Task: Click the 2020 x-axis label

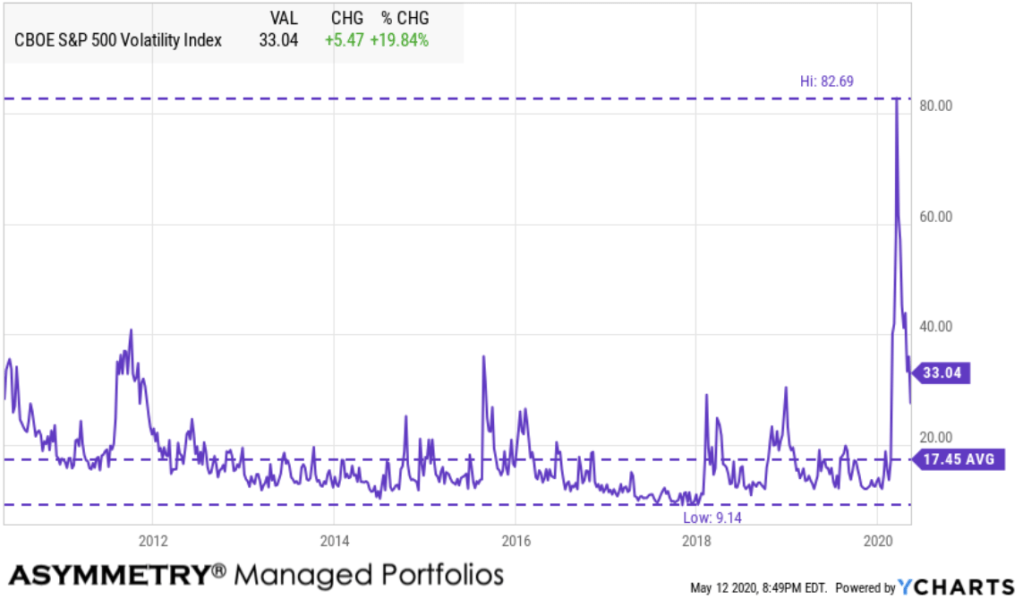Action: pos(877,541)
